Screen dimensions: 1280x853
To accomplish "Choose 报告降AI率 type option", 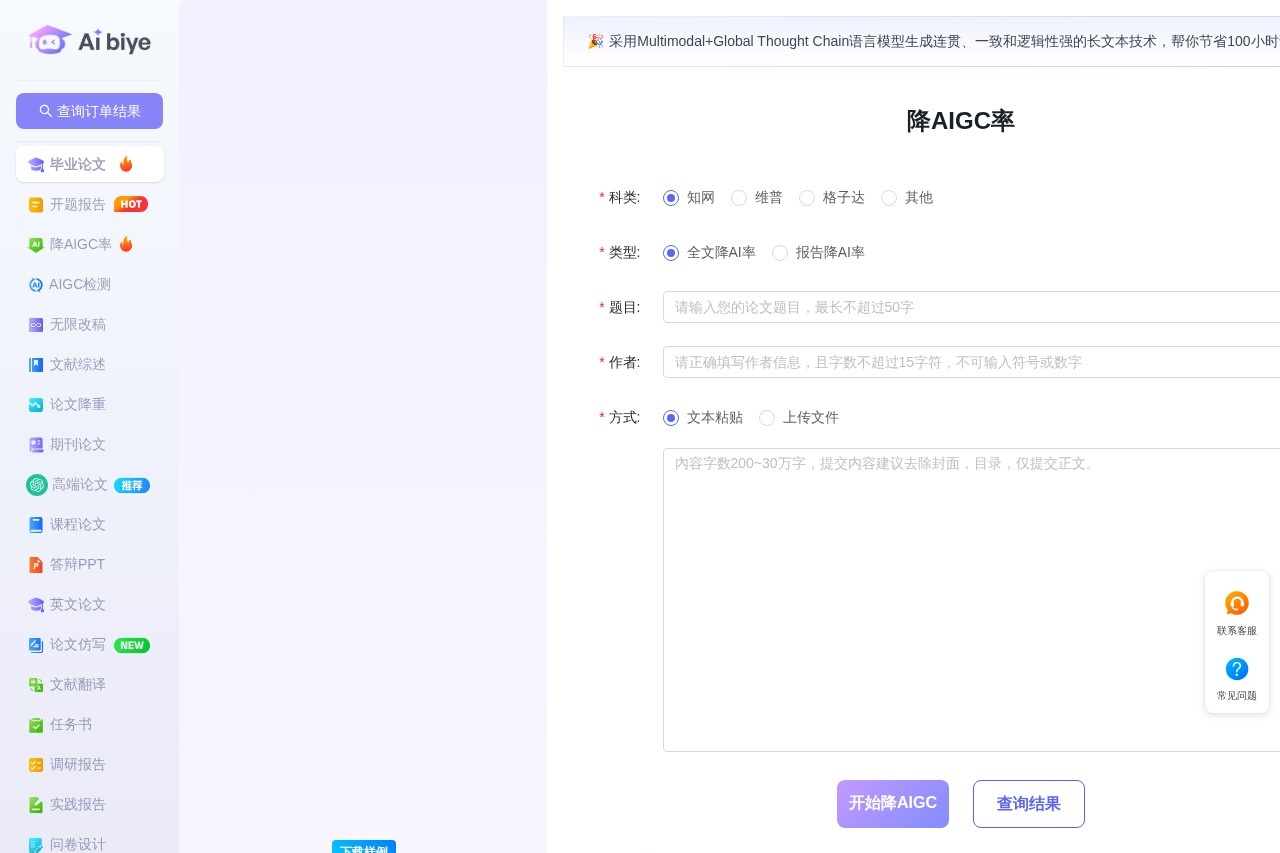I will 780,253.
